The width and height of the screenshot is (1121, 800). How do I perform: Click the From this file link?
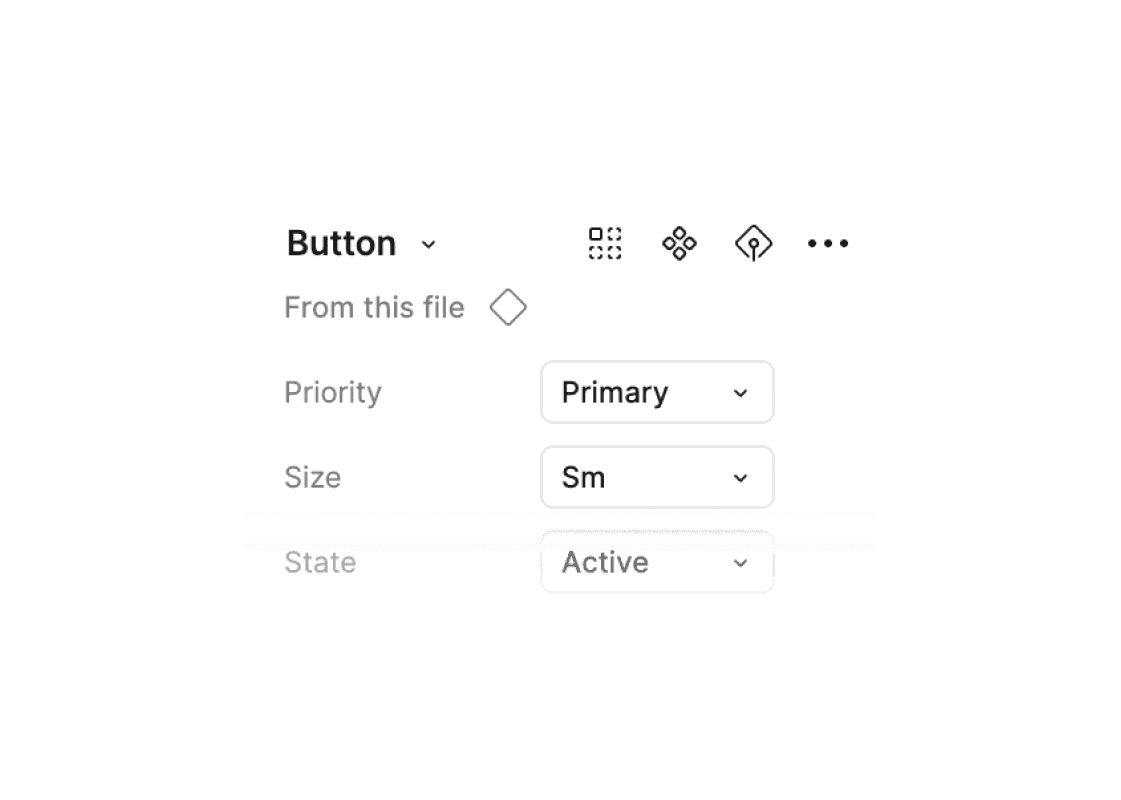[374, 307]
